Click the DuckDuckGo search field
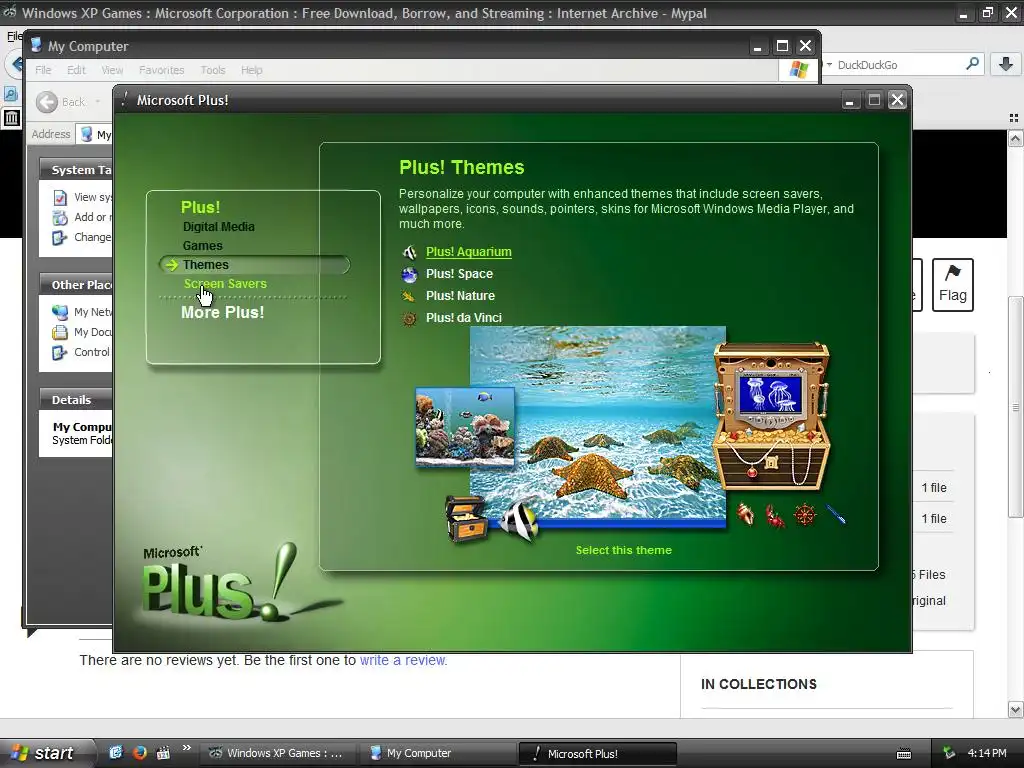 (898, 65)
